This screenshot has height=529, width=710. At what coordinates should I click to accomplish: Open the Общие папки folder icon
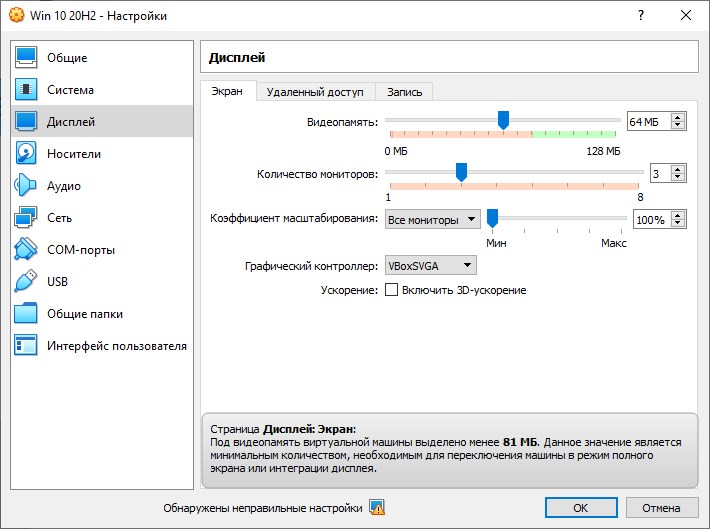(x=27, y=314)
